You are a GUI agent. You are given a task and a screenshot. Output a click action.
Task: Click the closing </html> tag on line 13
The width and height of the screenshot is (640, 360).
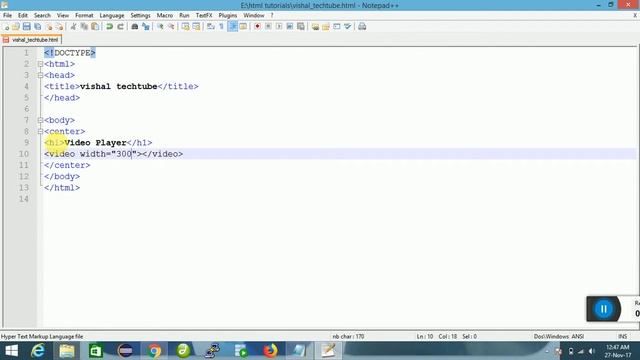(x=62, y=188)
